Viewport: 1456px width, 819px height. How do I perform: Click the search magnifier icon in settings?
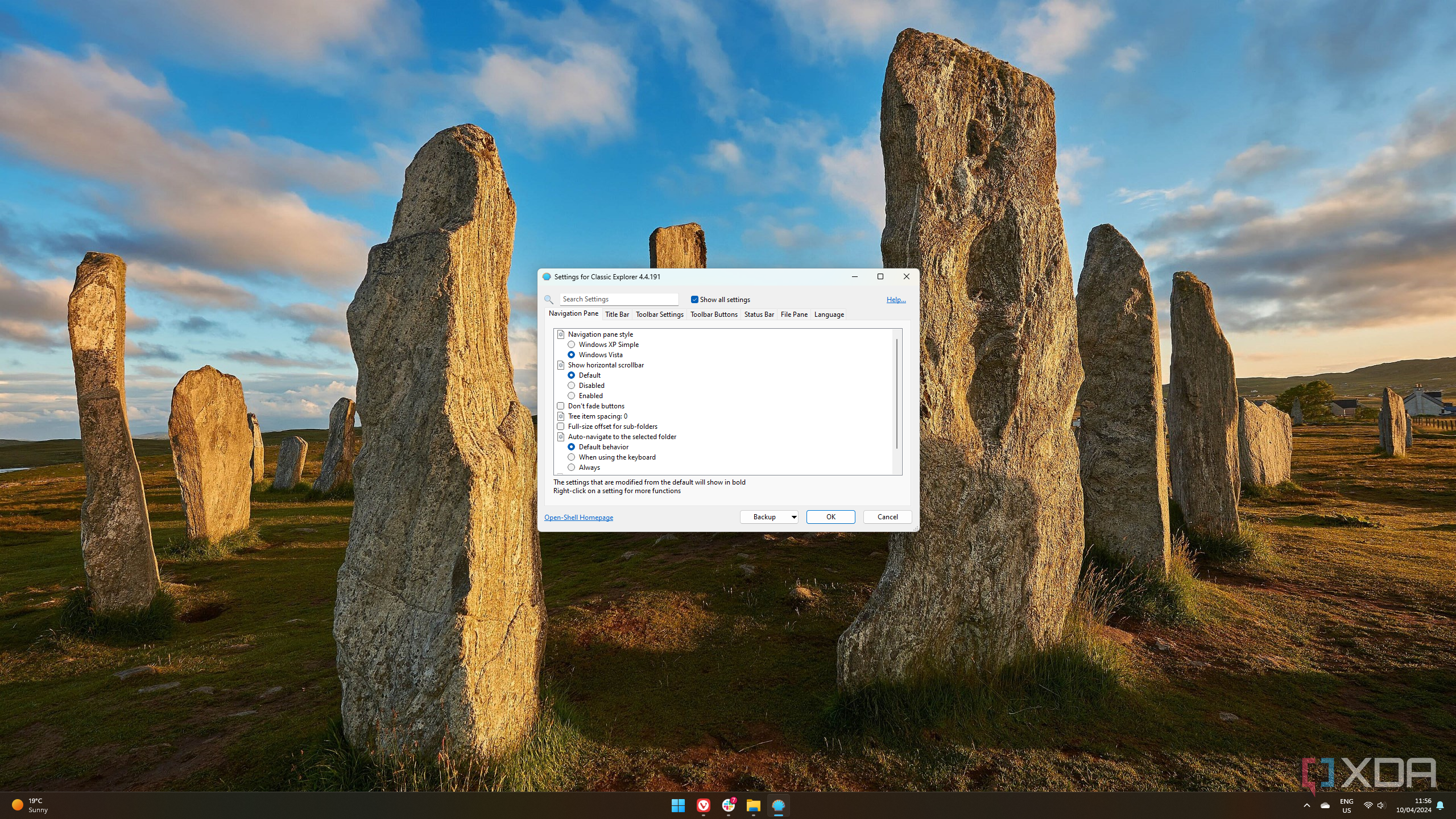[x=549, y=299]
